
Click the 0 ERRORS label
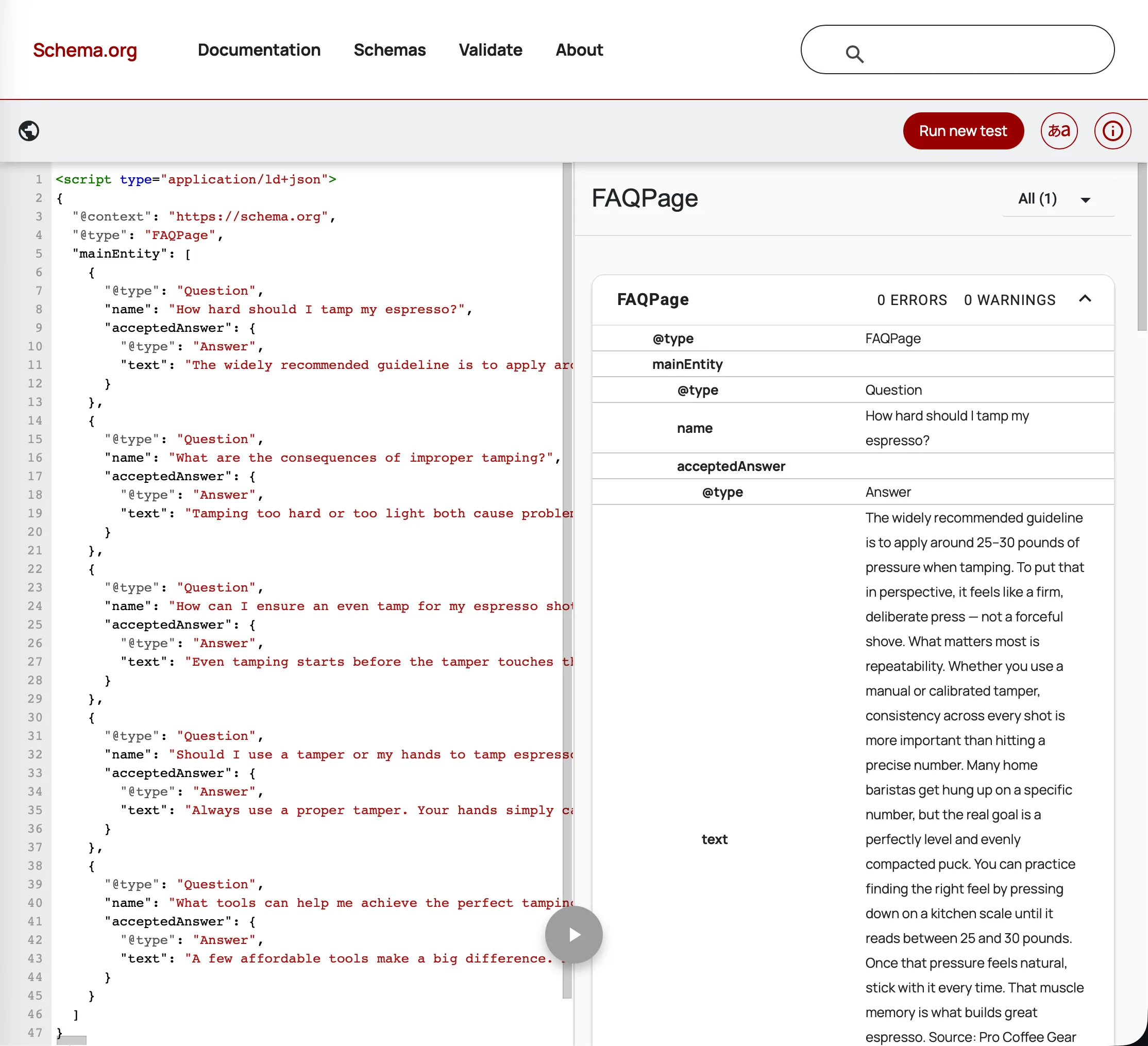911,300
